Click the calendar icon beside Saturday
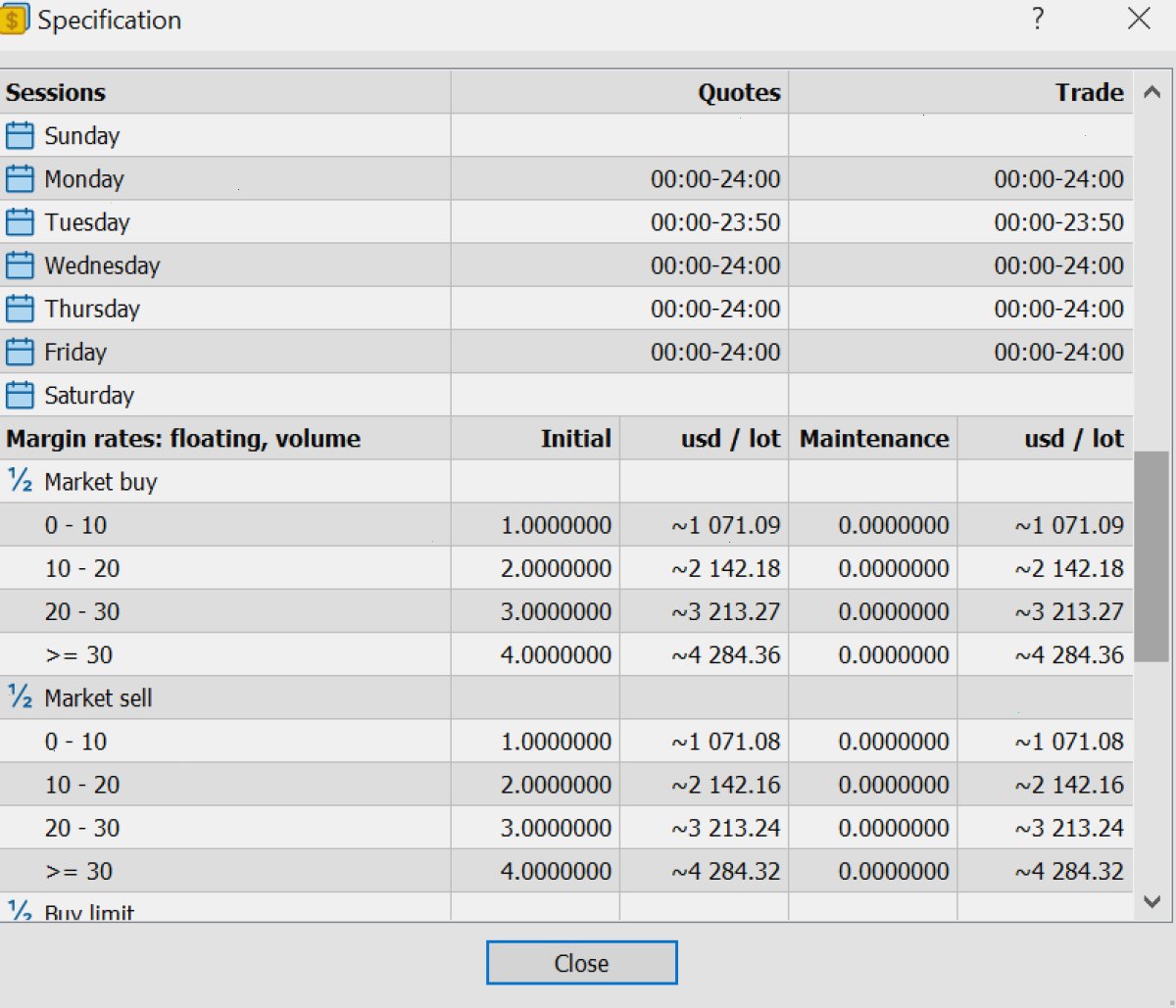The height and width of the screenshot is (1008, 1176). pos(20,395)
